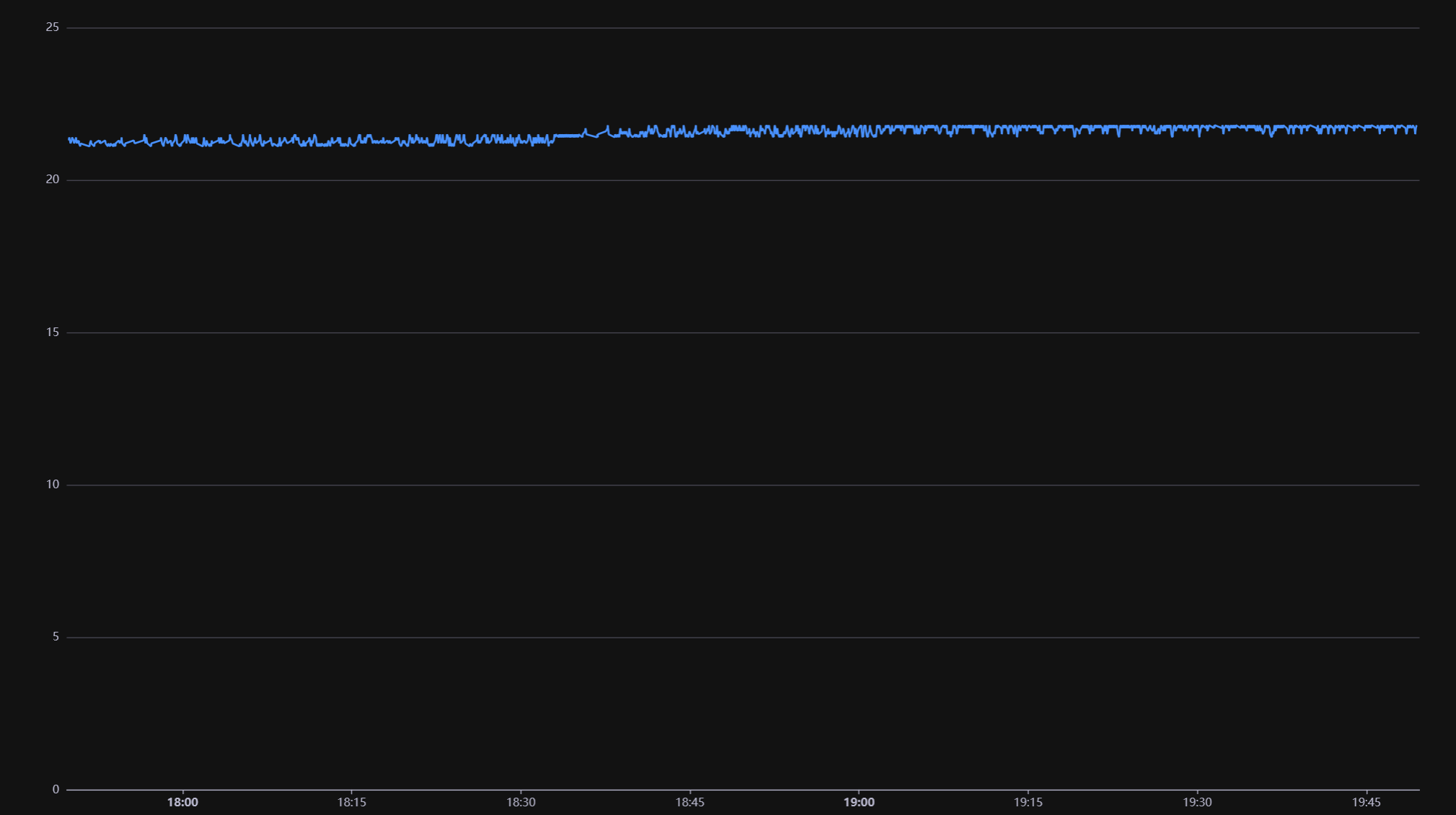This screenshot has height=815, width=1456.
Task: Select the 19:15 time axis label
Action: (1029, 801)
